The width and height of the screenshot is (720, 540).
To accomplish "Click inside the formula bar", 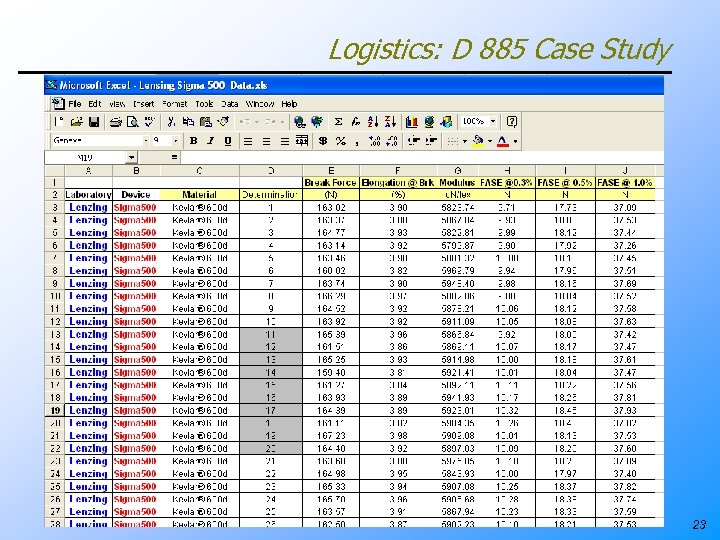I will [x=422, y=158].
